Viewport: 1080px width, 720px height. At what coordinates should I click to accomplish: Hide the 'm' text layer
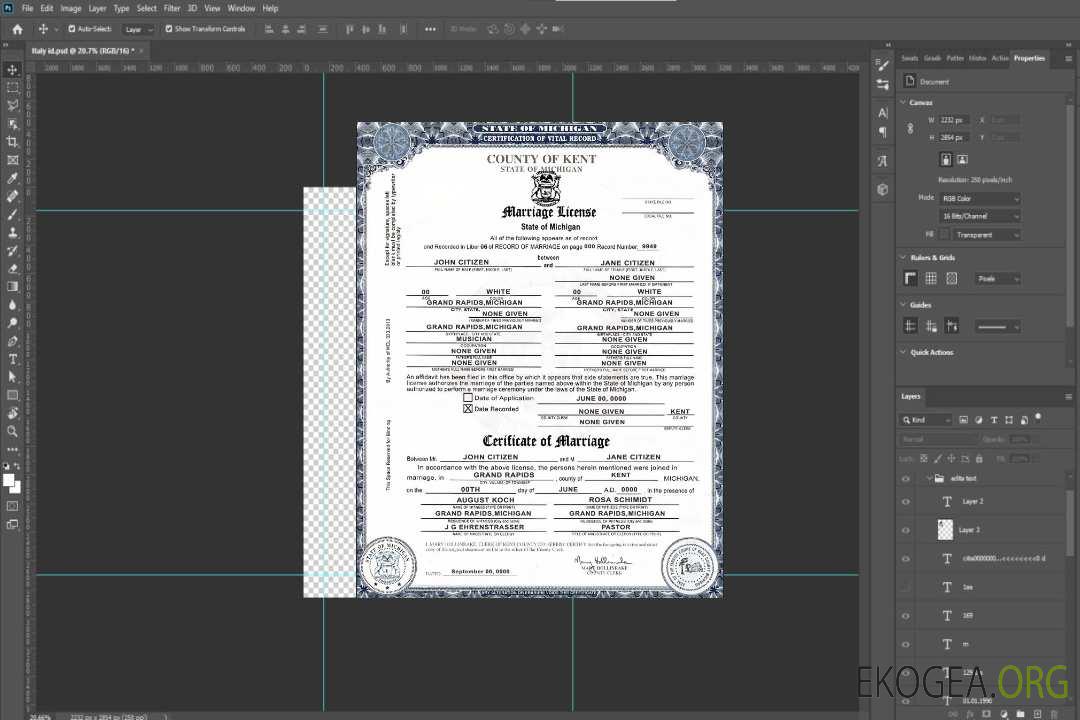pyautogui.click(x=906, y=644)
